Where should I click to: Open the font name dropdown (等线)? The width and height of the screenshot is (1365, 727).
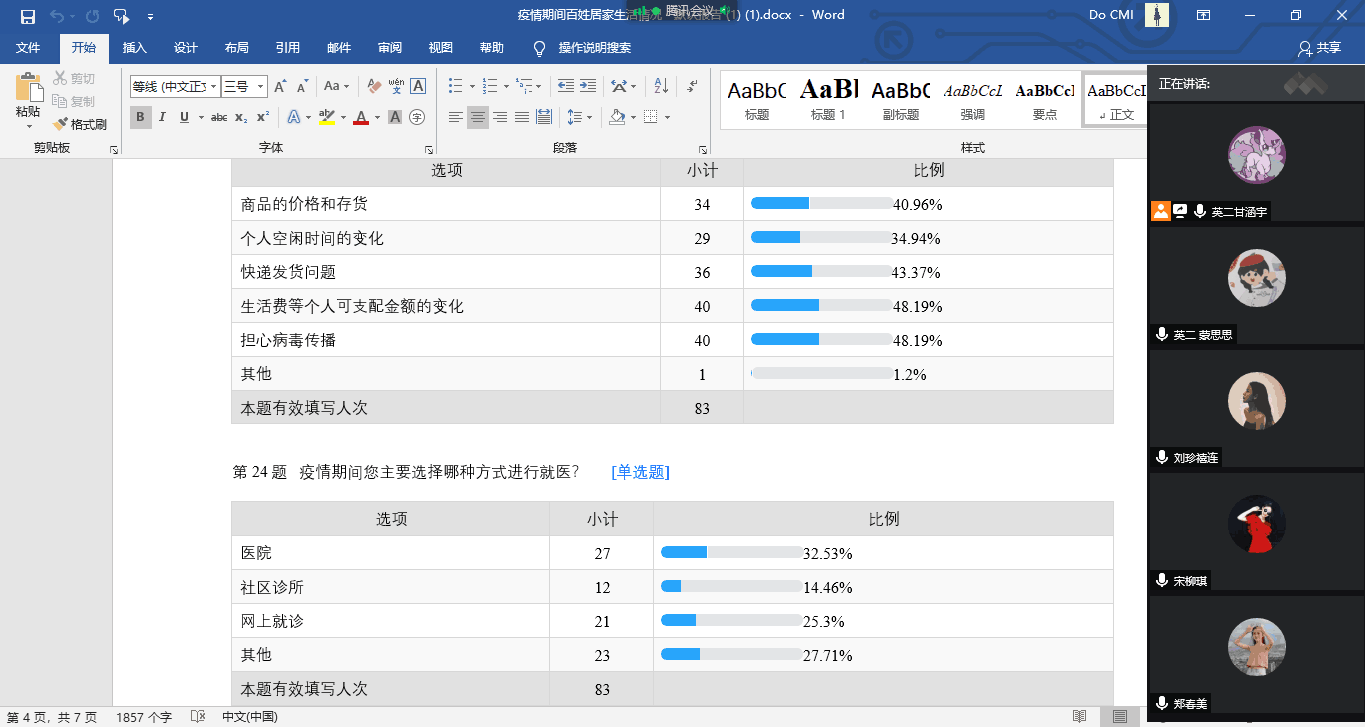[x=213, y=87]
